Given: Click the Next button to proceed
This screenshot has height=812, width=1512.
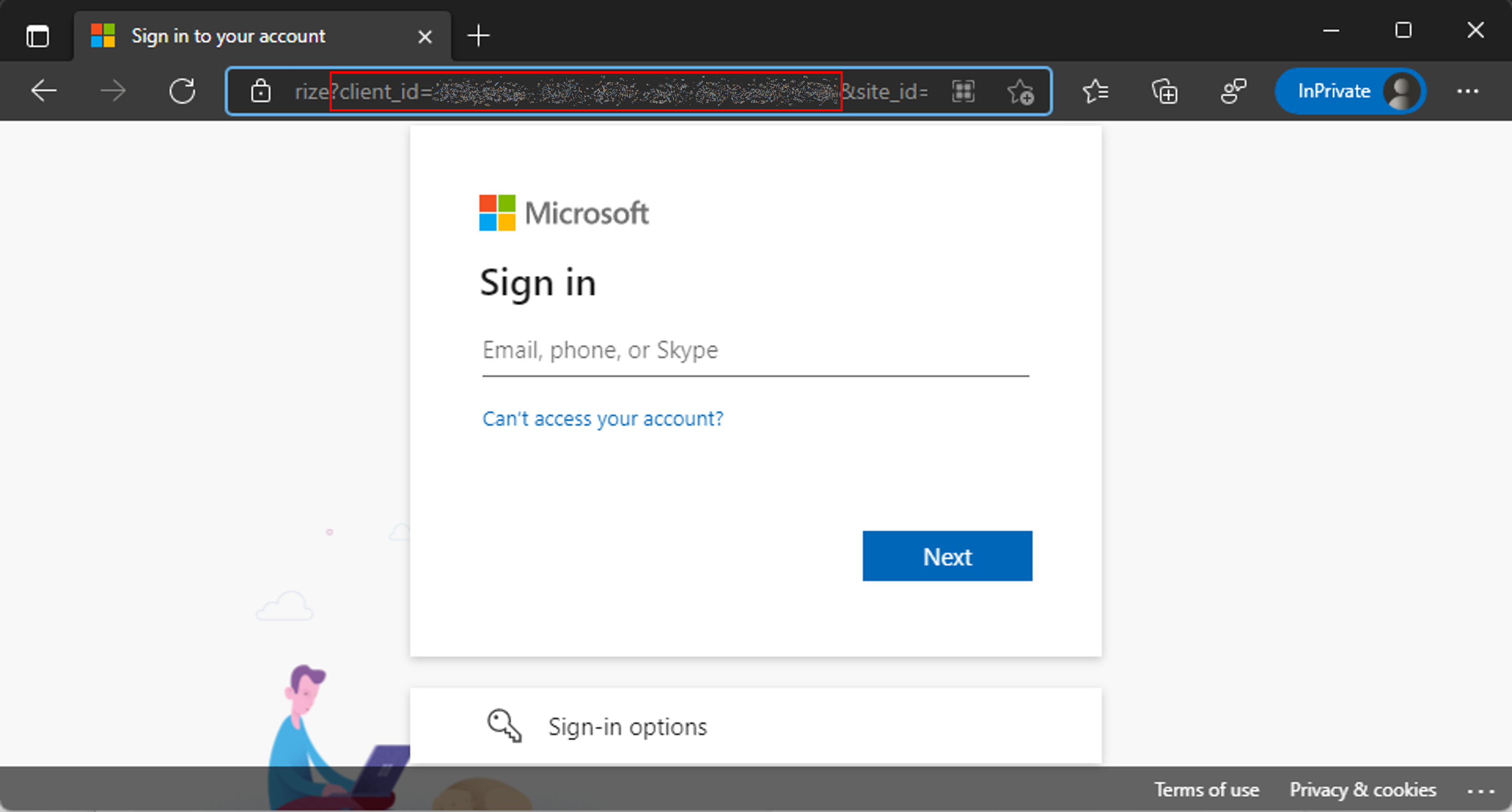Looking at the screenshot, I should click(946, 556).
